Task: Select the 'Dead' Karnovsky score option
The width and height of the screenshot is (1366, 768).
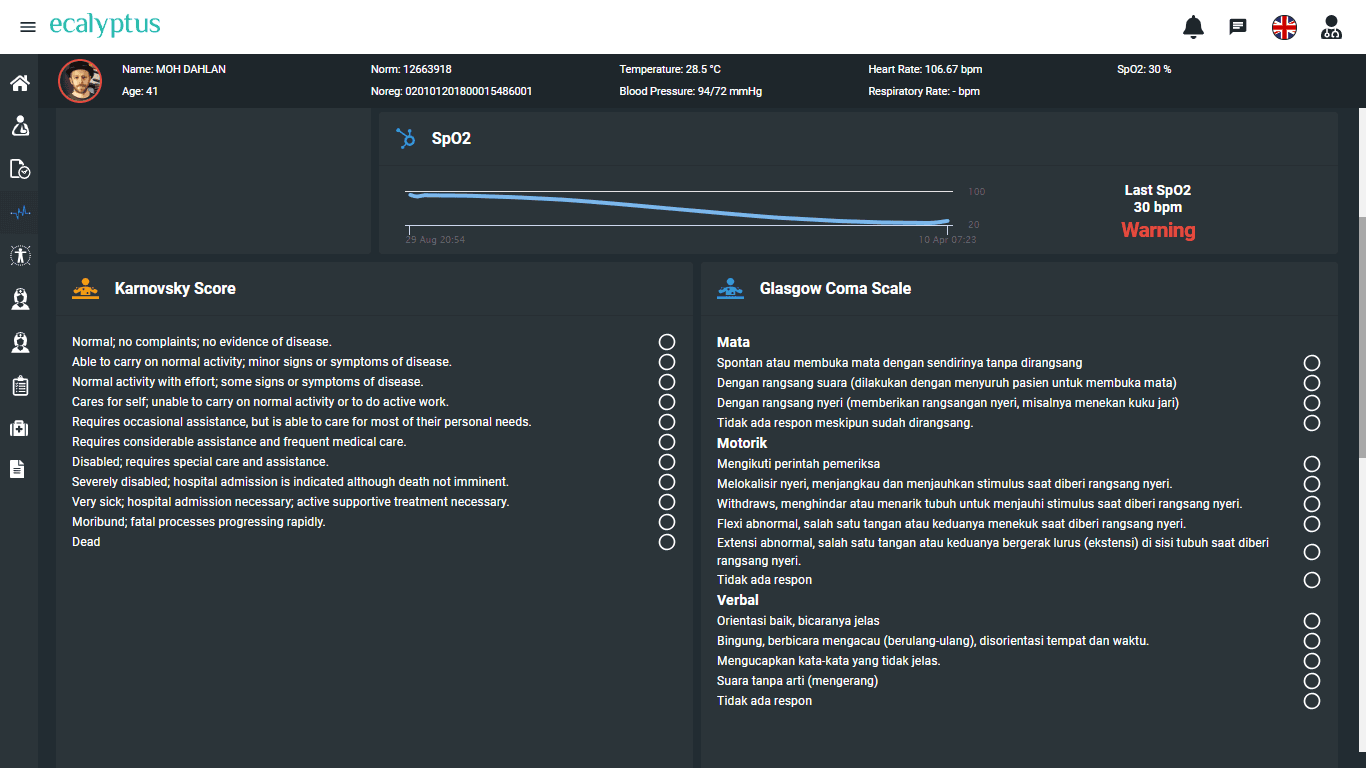Action: click(x=667, y=542)
